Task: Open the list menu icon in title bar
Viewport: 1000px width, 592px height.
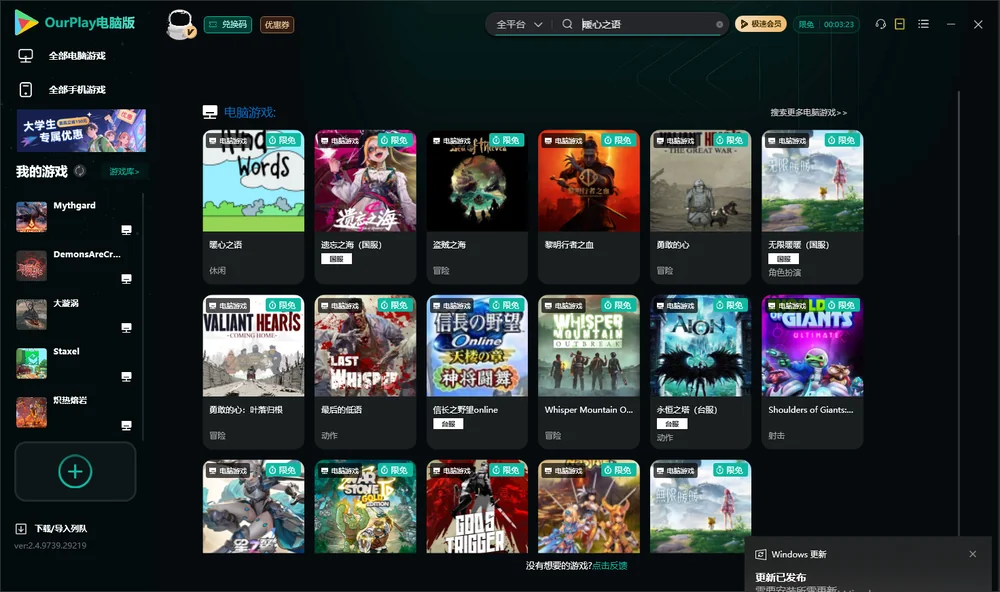Action: [923, 24]
